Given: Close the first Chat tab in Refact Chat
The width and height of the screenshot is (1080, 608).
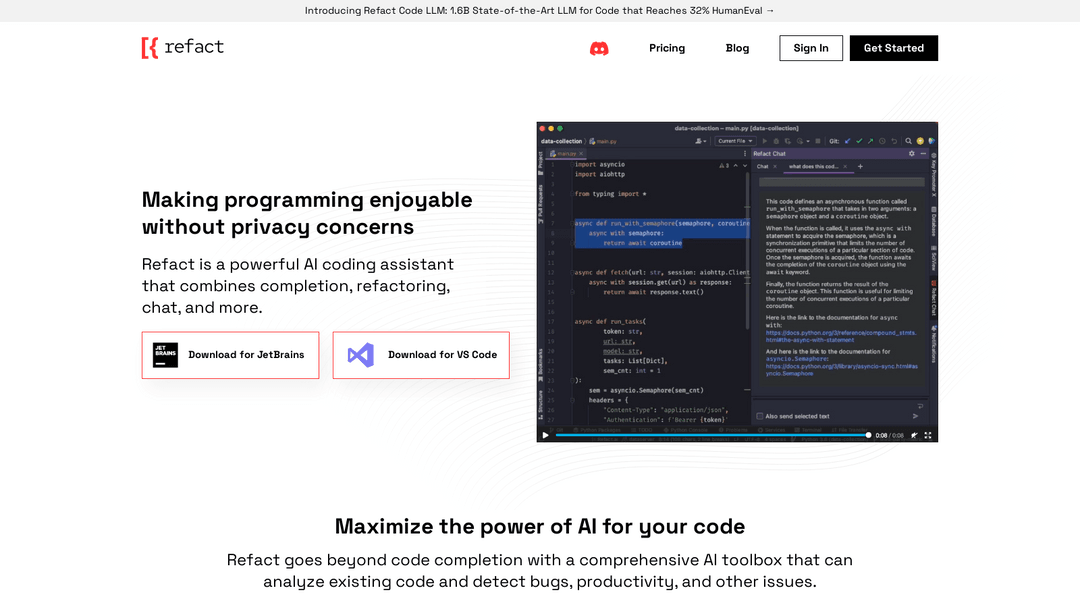Looking at the screenshot, I should tap(775, 167).
